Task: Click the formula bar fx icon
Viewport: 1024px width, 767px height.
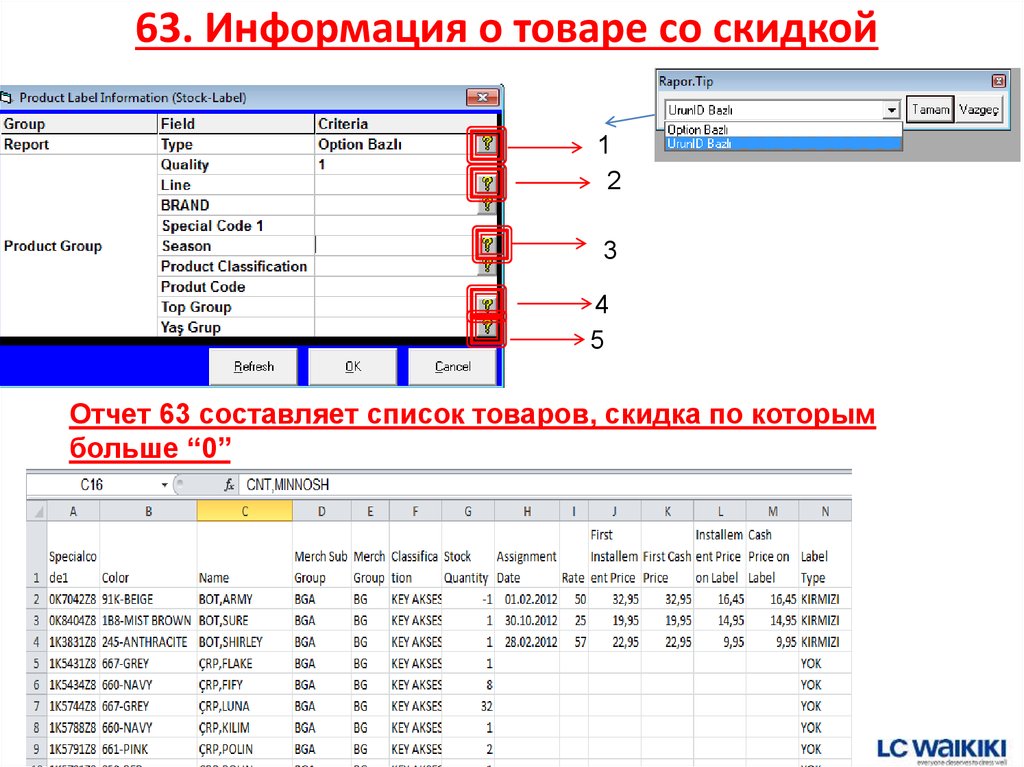Action: point(227,484)
